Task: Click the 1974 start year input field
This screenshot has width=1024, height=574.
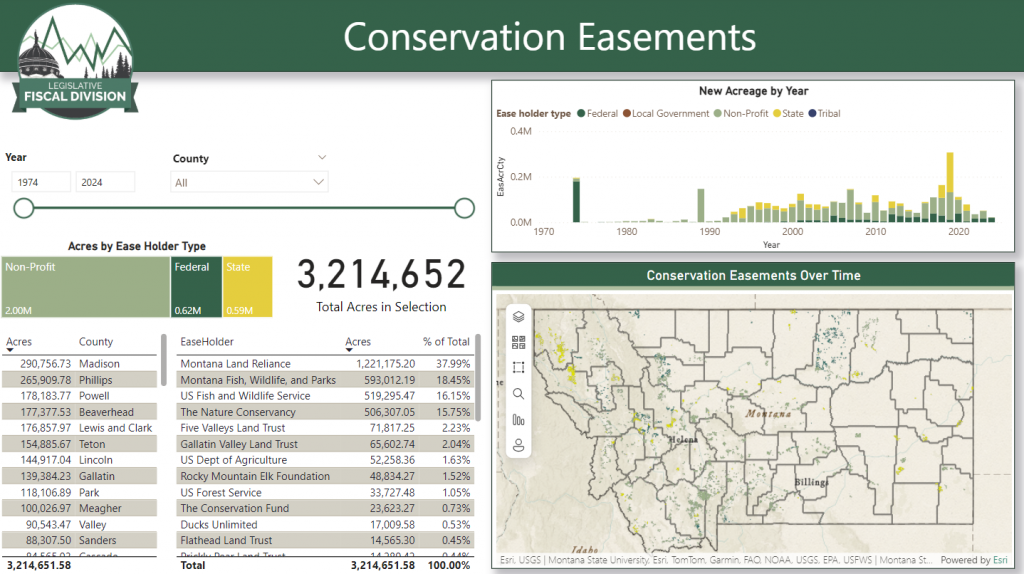Action: pyautogui.click(x=41, y=182)
